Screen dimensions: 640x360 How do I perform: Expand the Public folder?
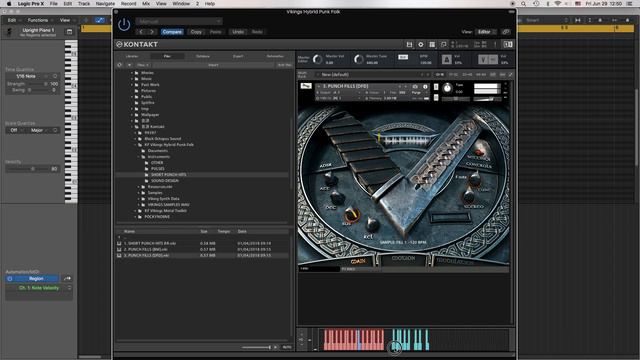pos(132,97)
